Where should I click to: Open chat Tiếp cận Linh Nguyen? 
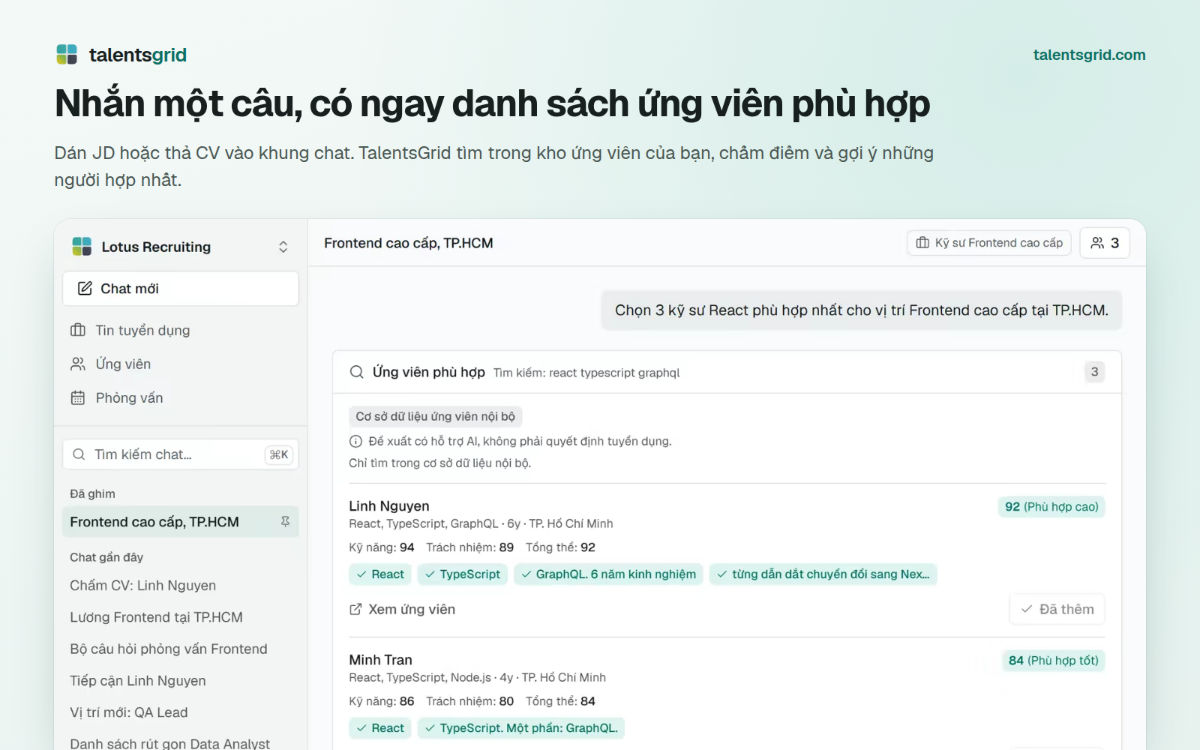(x=138, y=681)
